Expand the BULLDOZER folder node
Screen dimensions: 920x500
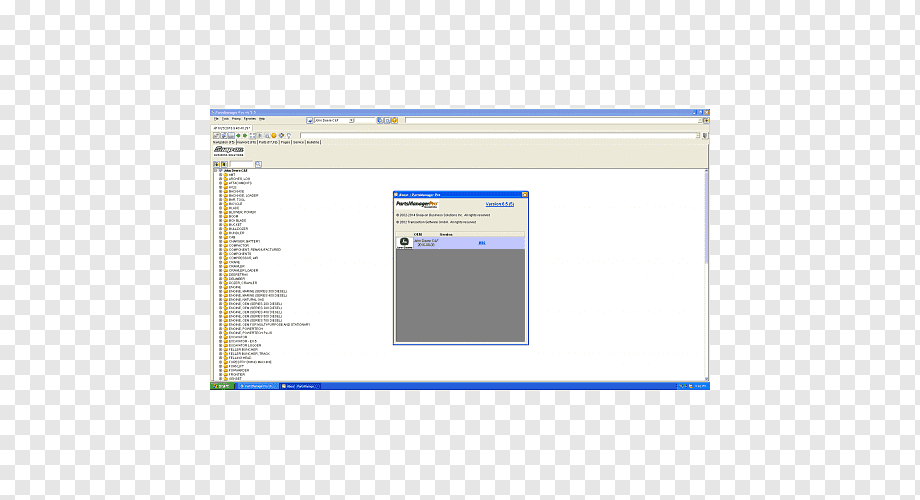pos(221,229)
